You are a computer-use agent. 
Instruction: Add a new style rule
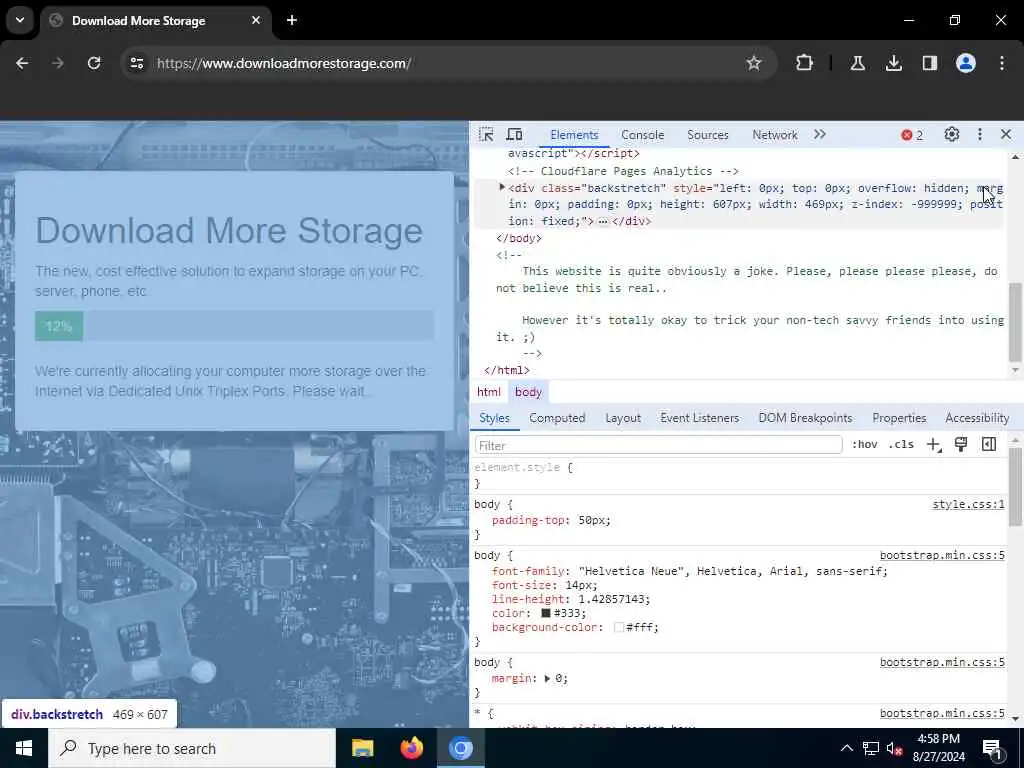934,445
